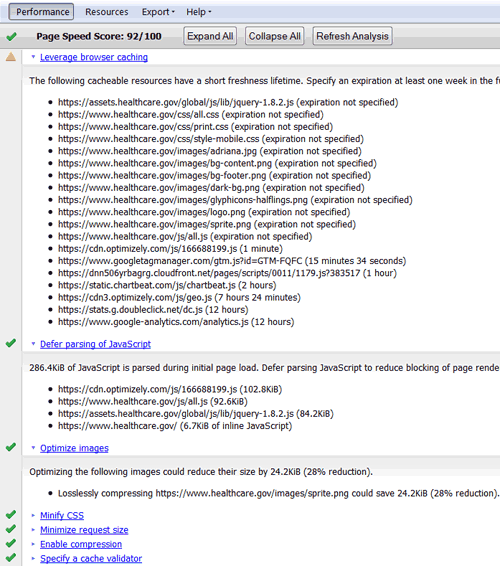This screenshot has height=566, width=500.
Task: Expand the Minimize request size arrow
Action: coord(33,530)
